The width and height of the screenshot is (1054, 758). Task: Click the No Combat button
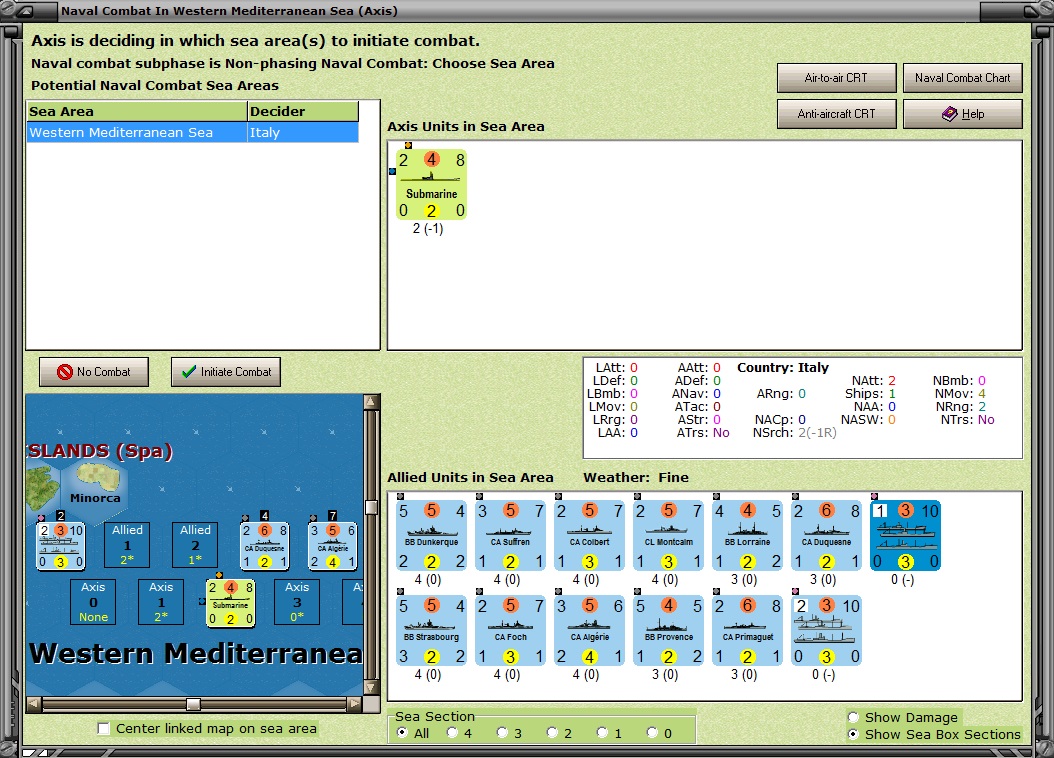point(93,372)
